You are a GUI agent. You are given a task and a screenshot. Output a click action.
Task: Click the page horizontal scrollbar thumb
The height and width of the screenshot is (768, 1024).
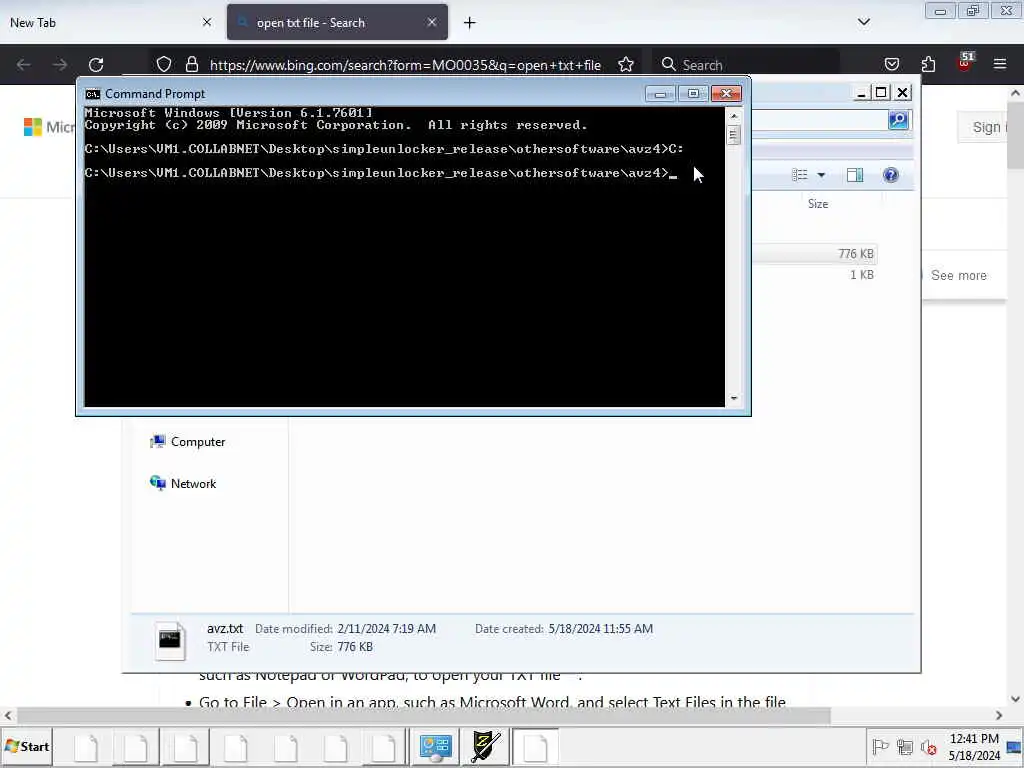click(x=423, y=716)
